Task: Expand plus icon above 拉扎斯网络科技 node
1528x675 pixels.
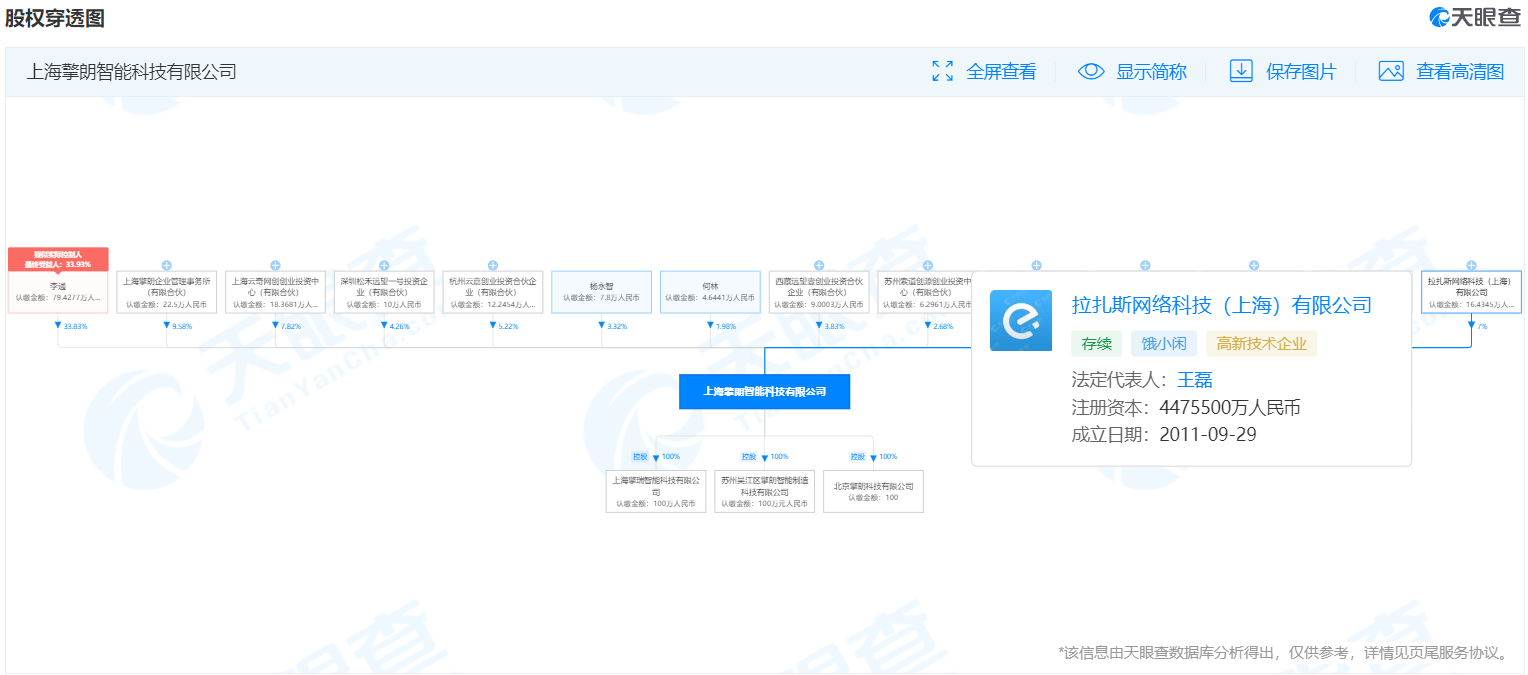Action: pyautogui.click(x=1471, y=265)
